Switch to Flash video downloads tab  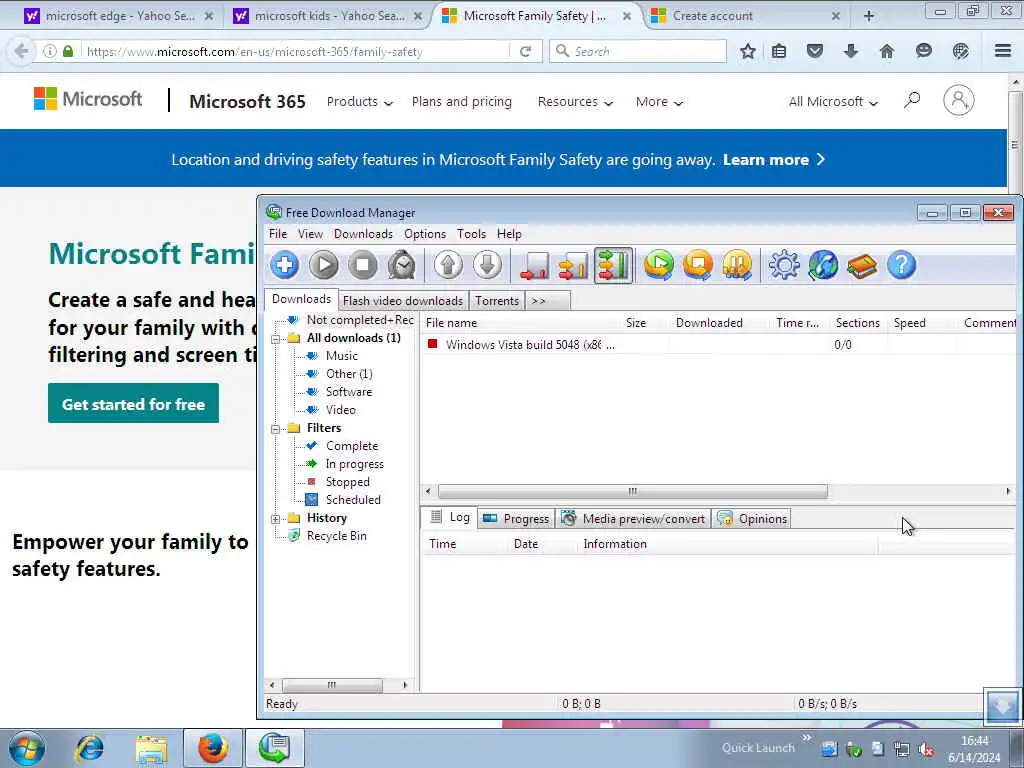coord(403,300)
